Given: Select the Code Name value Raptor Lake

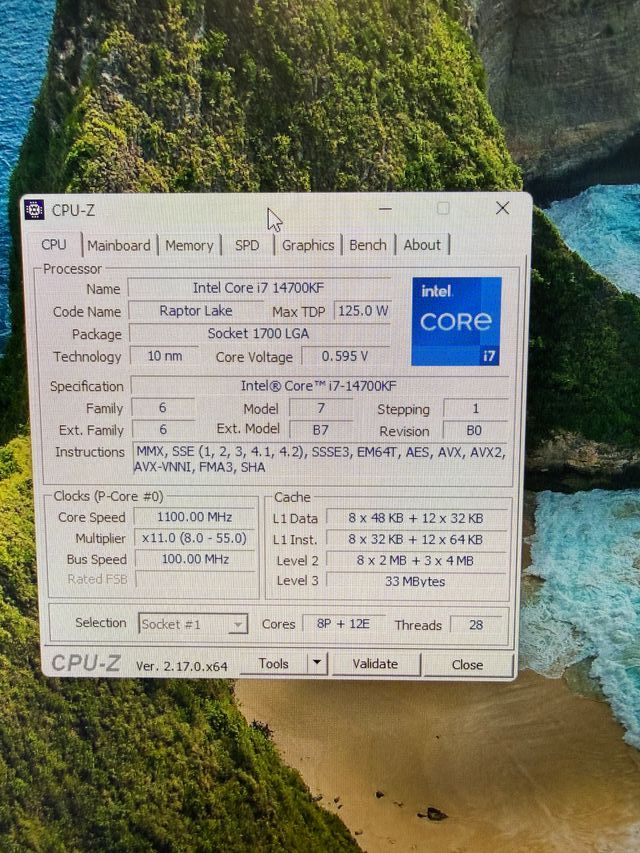Looking at the screenshot, I should click(x=196, y=311).
